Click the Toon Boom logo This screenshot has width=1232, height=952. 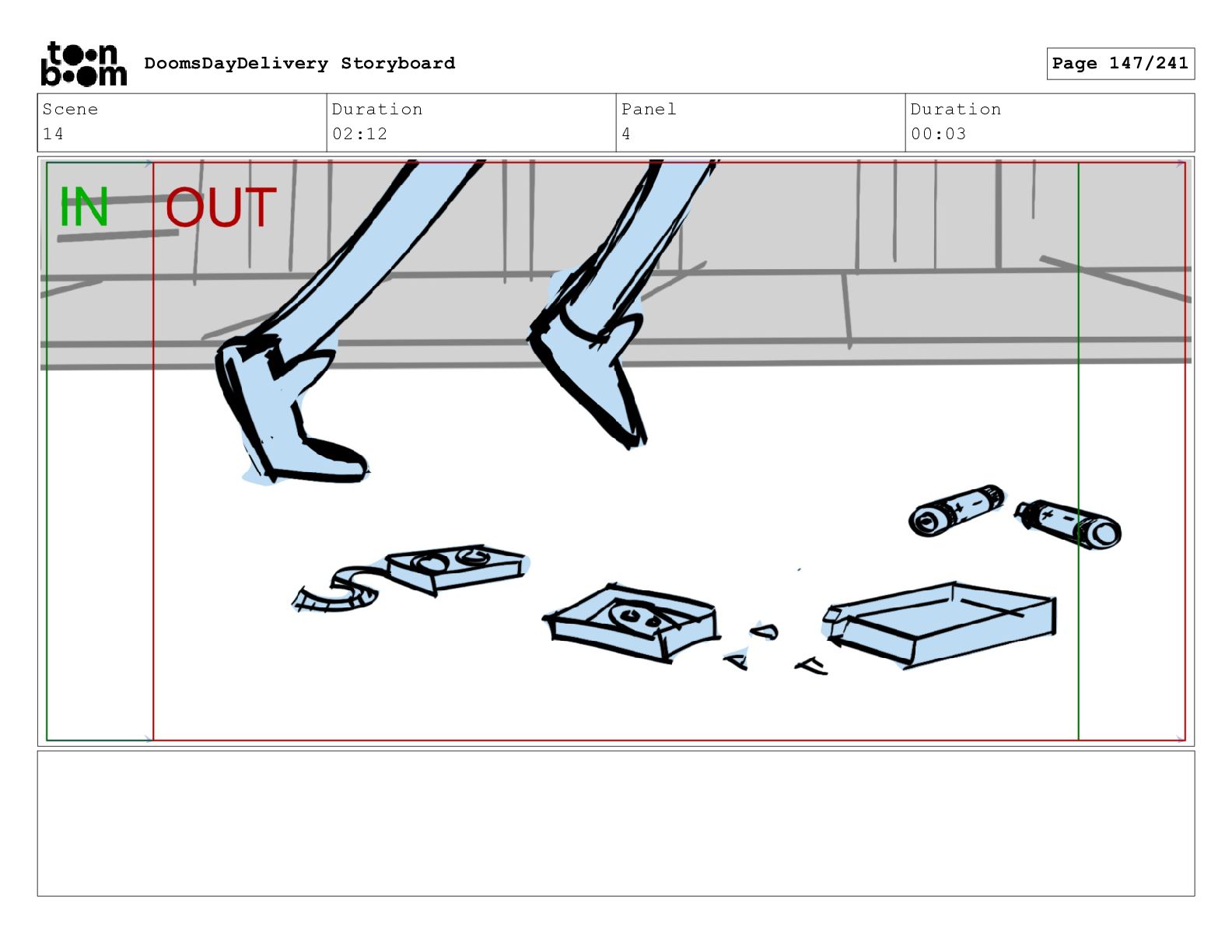coord(83,64)
